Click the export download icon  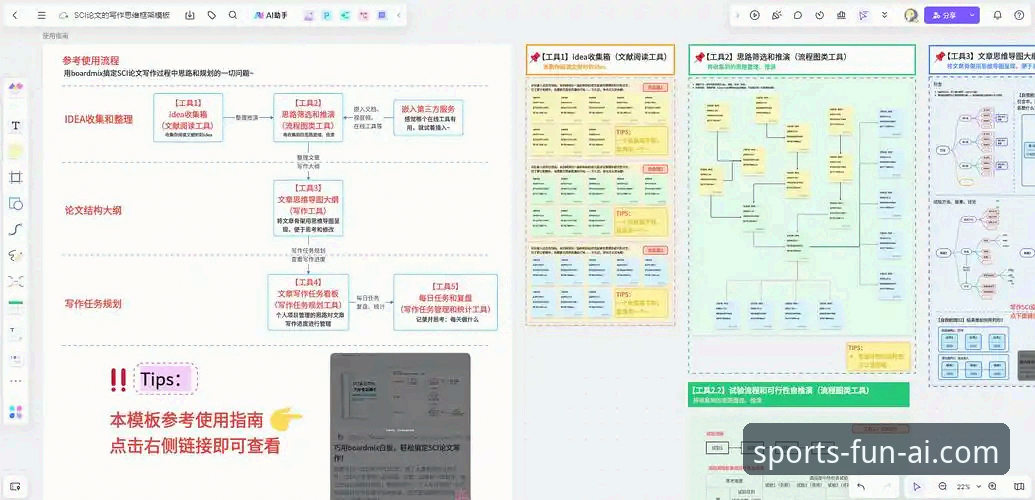coord(190,15)
